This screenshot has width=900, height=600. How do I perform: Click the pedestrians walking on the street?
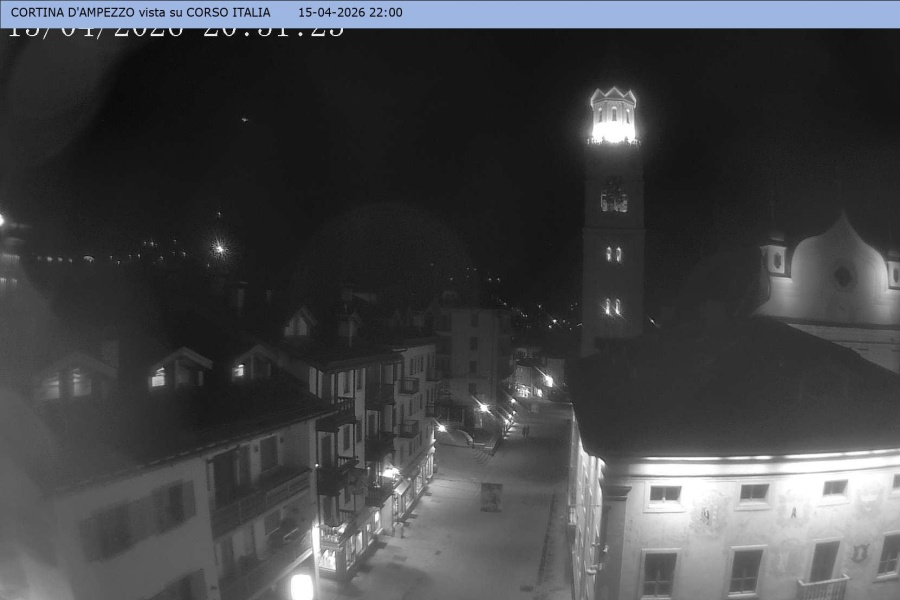click(525, 431)
